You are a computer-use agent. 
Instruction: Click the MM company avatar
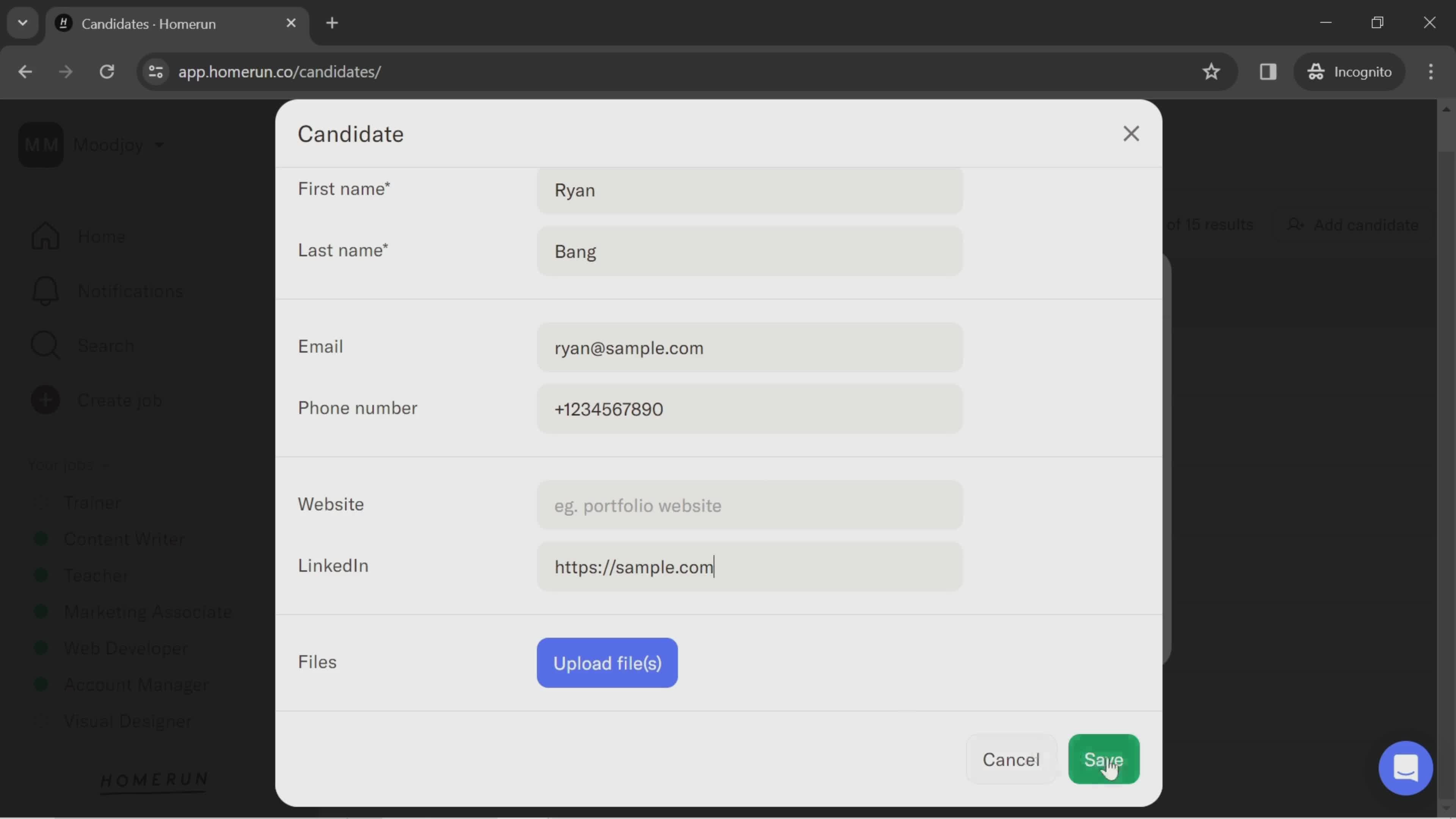(x=41, y=145)
